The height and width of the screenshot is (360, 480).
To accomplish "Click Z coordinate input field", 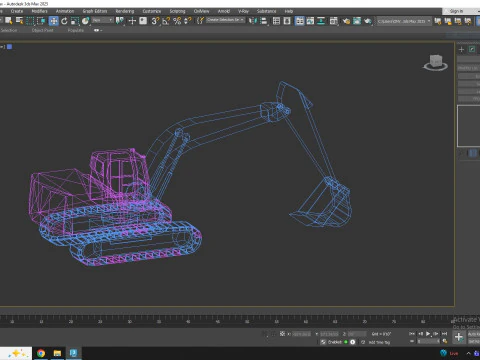I will pyautogui.click(x=357, y=334).
